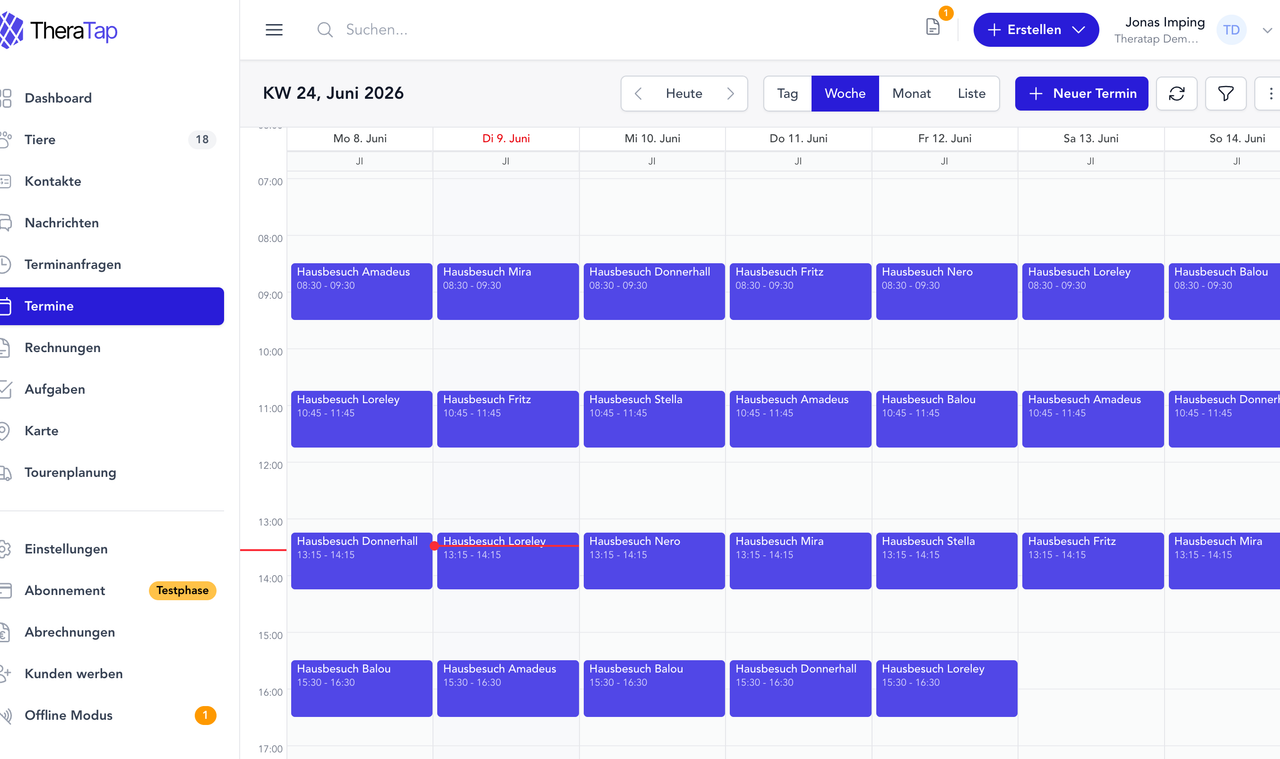Click the KW 24, Juni 2026 title
The height and width of the screenshot is (759, 1280).
[x=333, y=93]
